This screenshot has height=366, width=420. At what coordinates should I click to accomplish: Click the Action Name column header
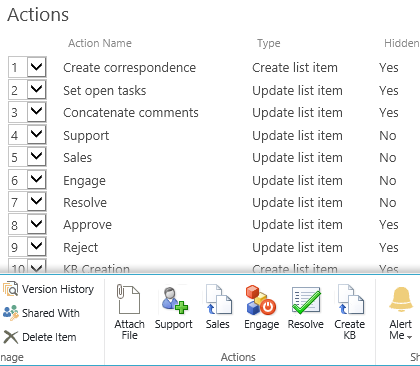100,43
